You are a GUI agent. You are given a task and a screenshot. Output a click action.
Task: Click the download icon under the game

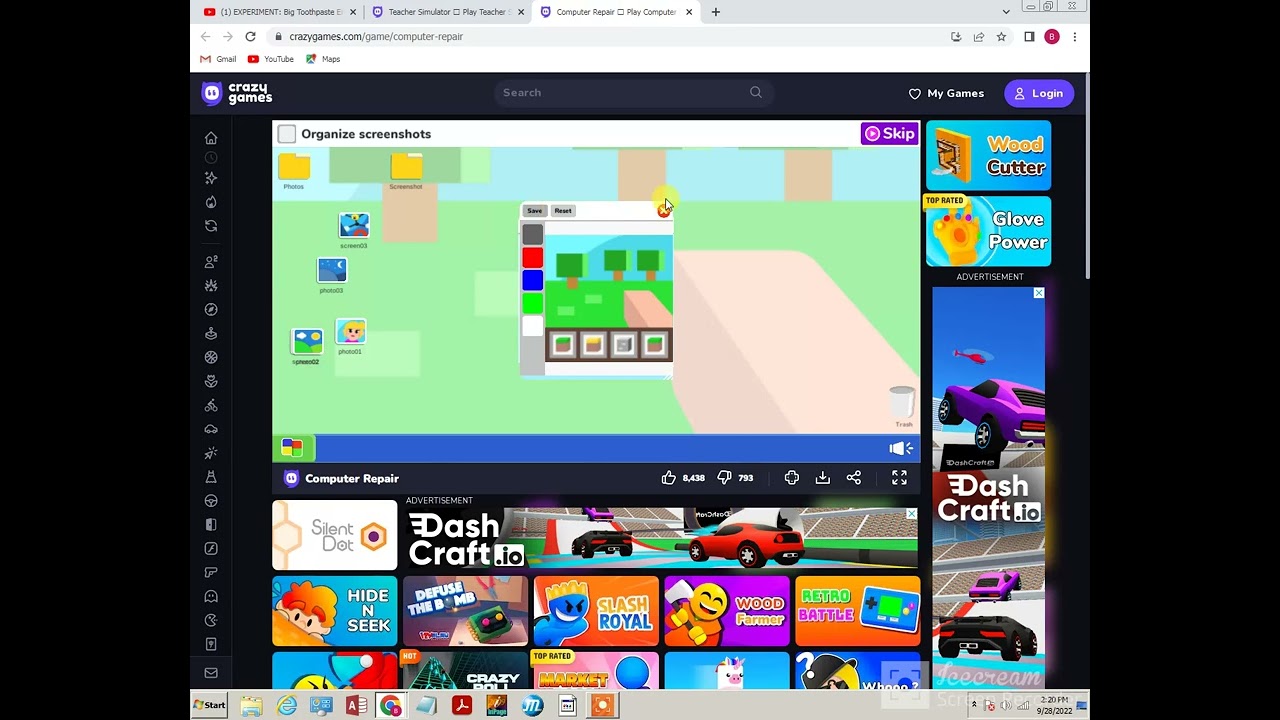[x=823, y=478]
